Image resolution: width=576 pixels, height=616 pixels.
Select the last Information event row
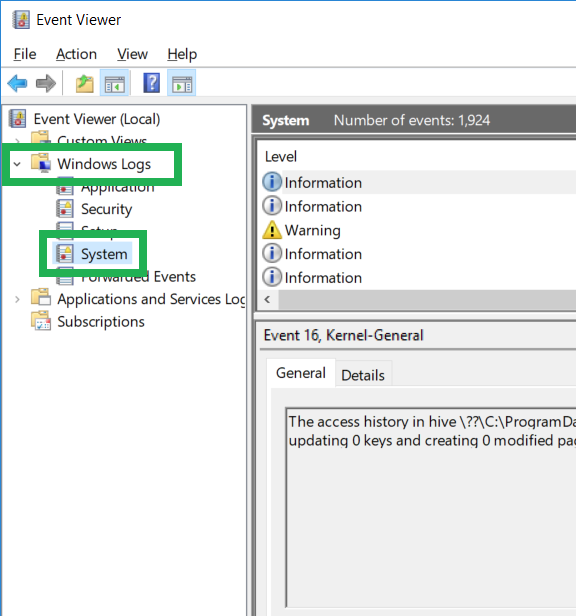point(419,278)
